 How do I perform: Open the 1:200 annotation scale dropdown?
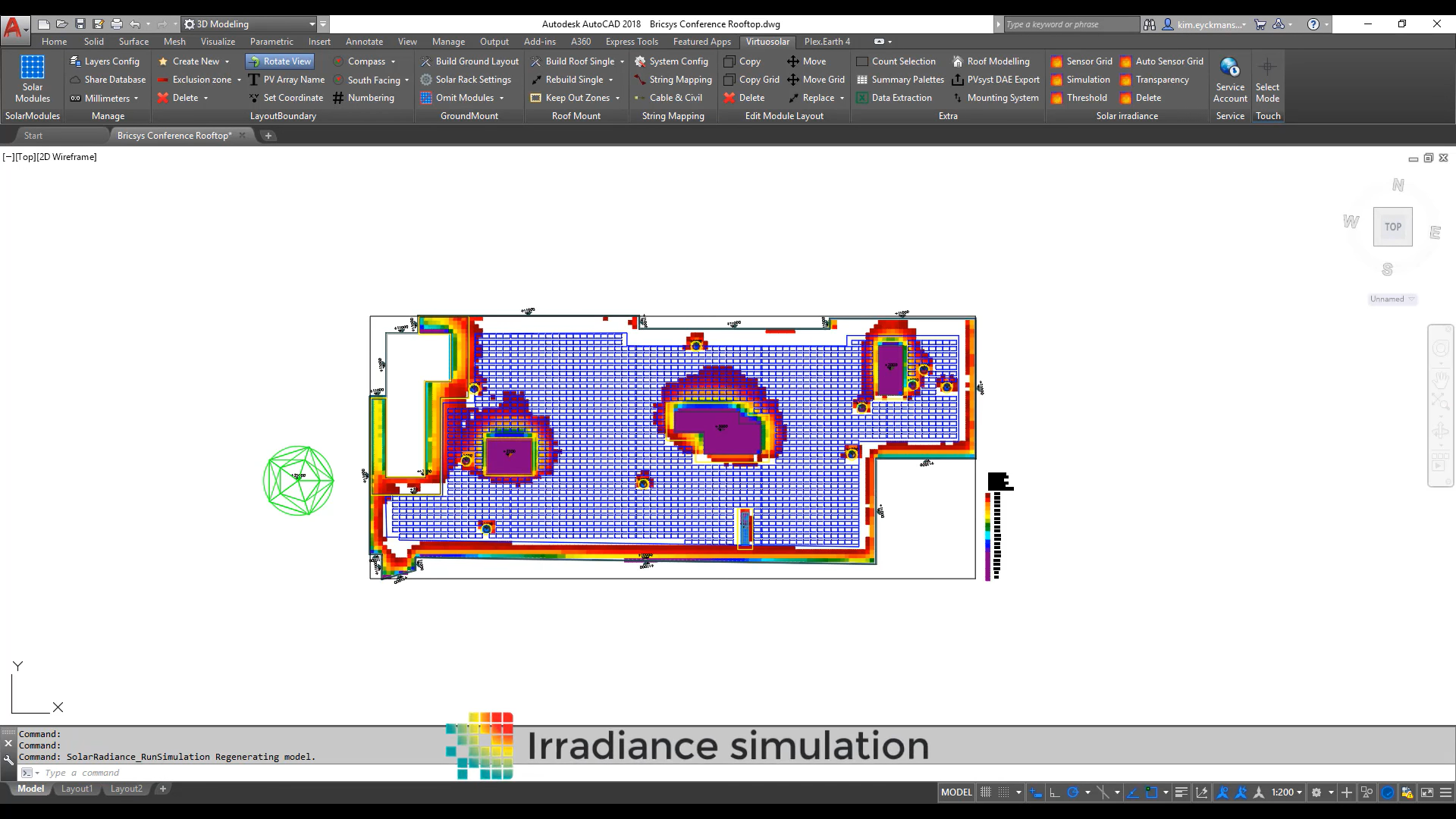click(1286, 792)
